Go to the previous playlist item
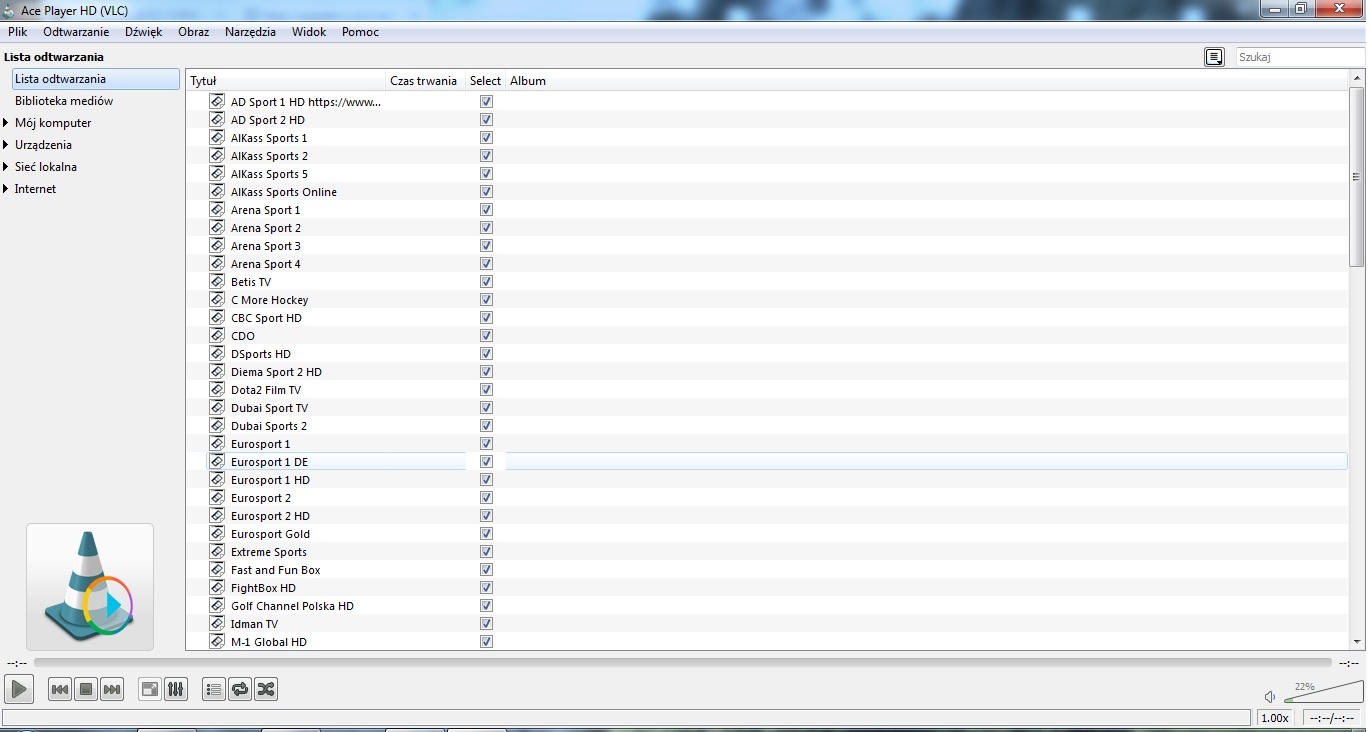The width and height of the screenshot is (1369, 732). click(60, 689)
